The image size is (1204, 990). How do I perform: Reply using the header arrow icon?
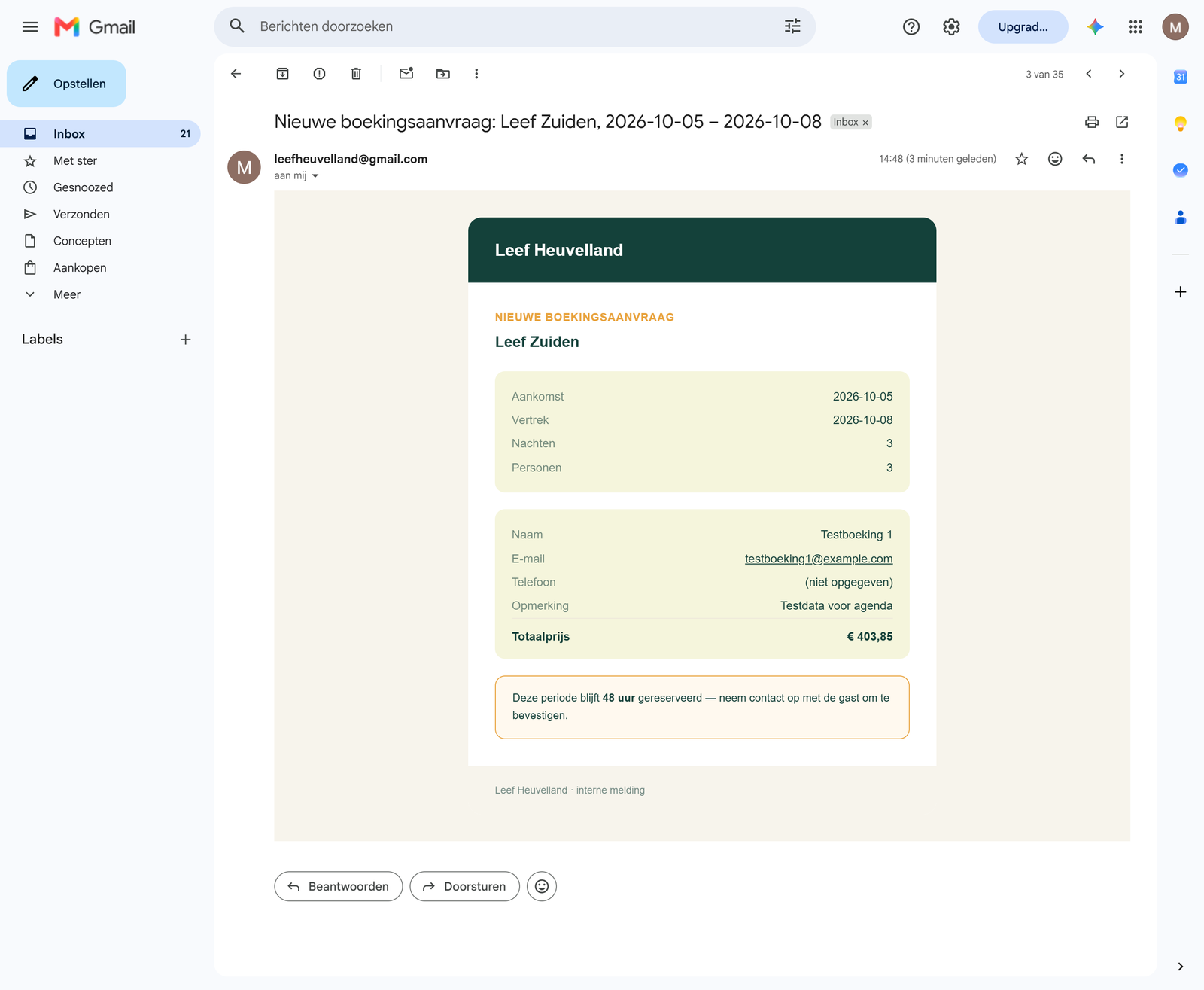pos(1089,159)
